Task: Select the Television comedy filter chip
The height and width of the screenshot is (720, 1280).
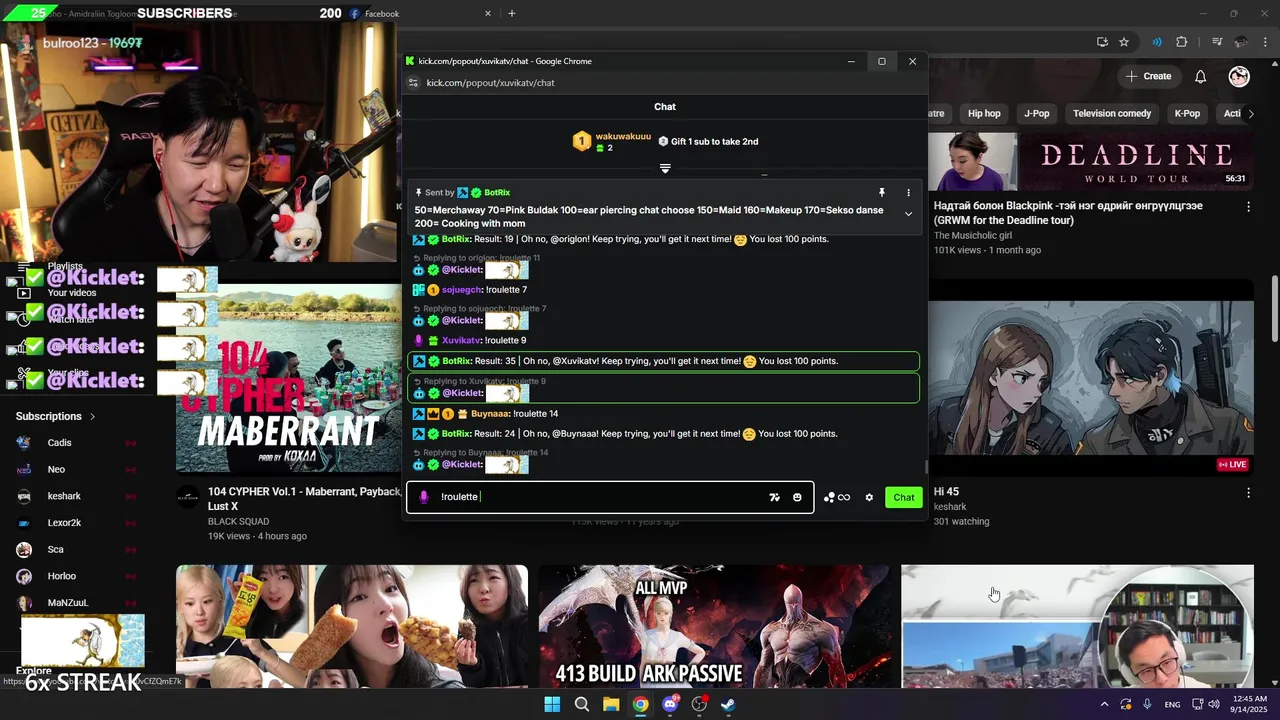Action: coord(1112,114)
